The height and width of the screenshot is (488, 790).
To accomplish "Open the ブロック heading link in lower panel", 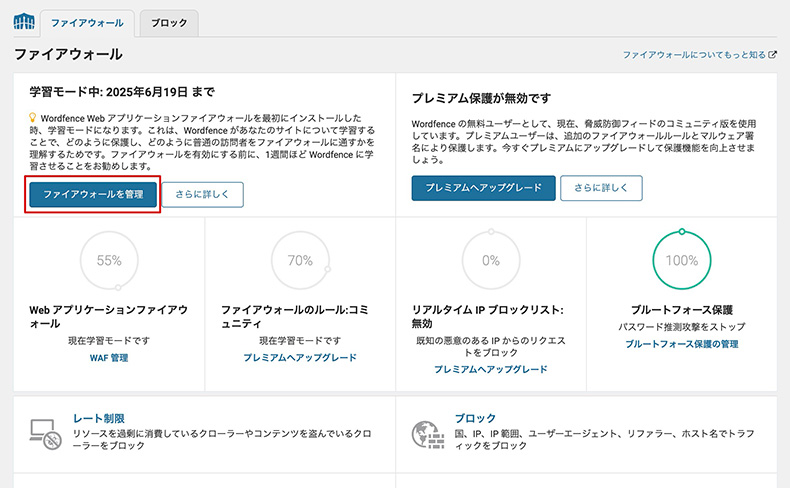I will pos(475,418).
